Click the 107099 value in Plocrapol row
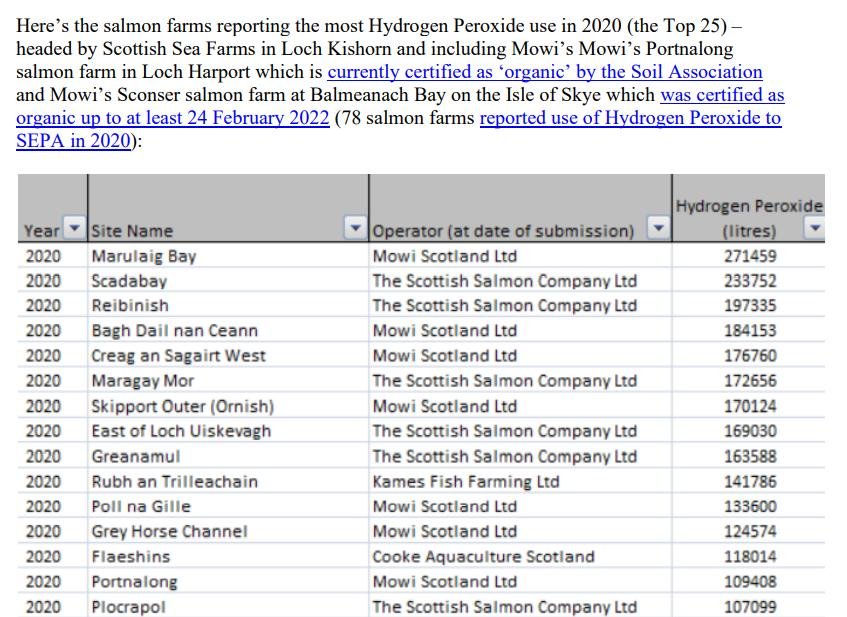847x617 pixels. pyautogui.click(x=749, y=606)
